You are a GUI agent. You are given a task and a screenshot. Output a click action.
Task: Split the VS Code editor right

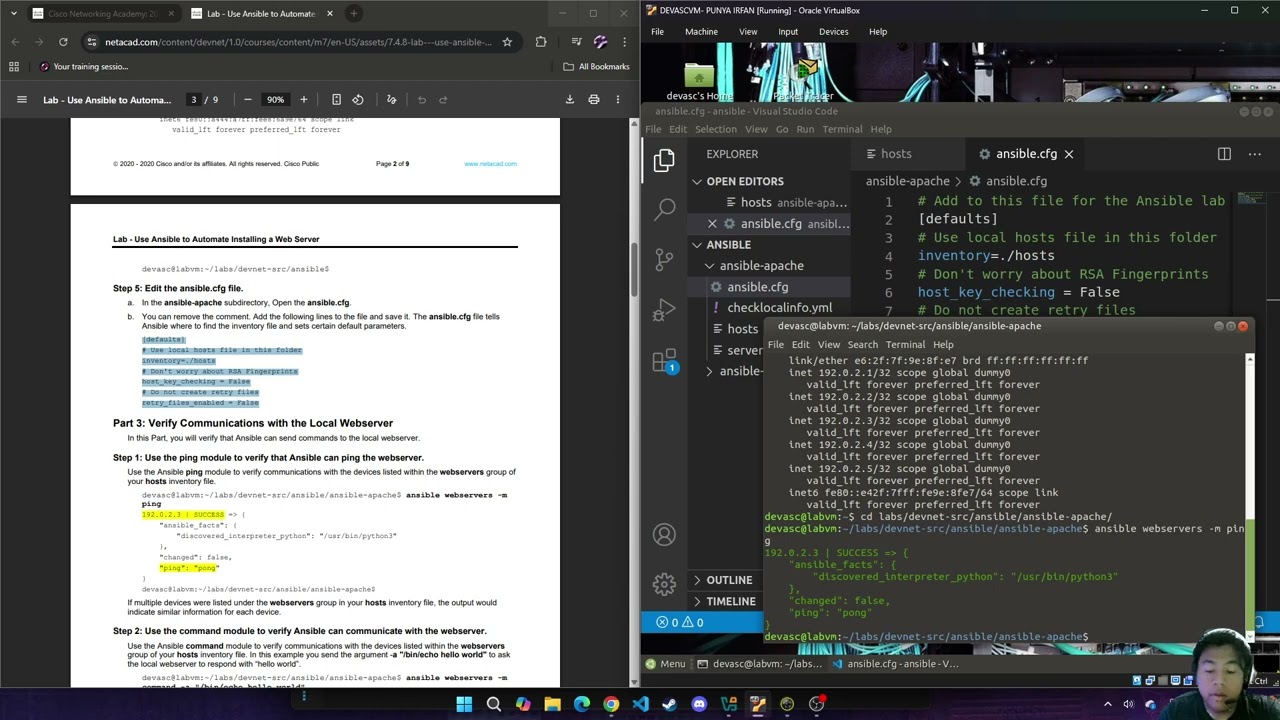point(1224,154)
